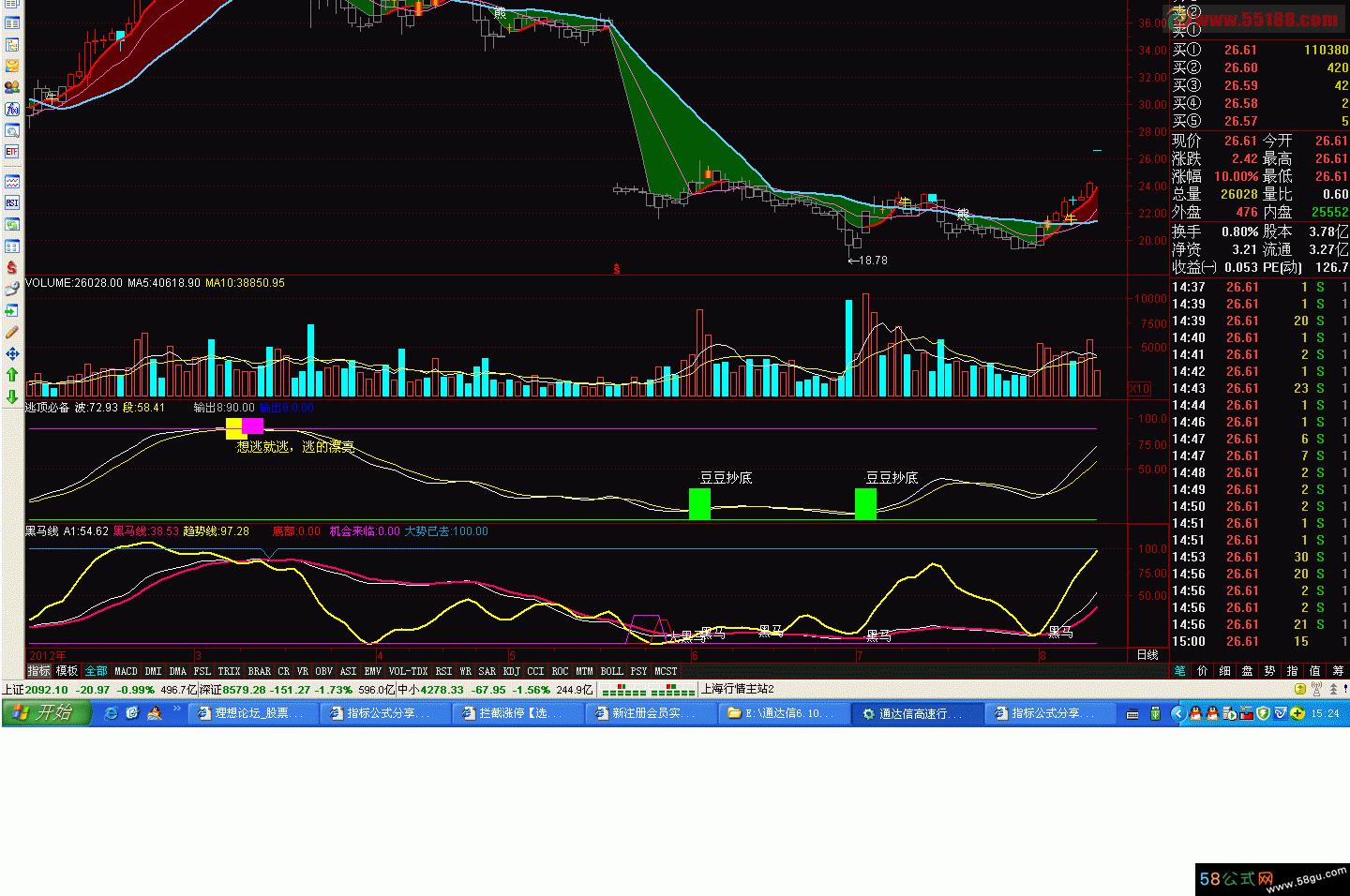The width and height of the screenshot is (1350, 896).
Task: Click the blue four-way move arrows icon
Action: pos(11,353)
